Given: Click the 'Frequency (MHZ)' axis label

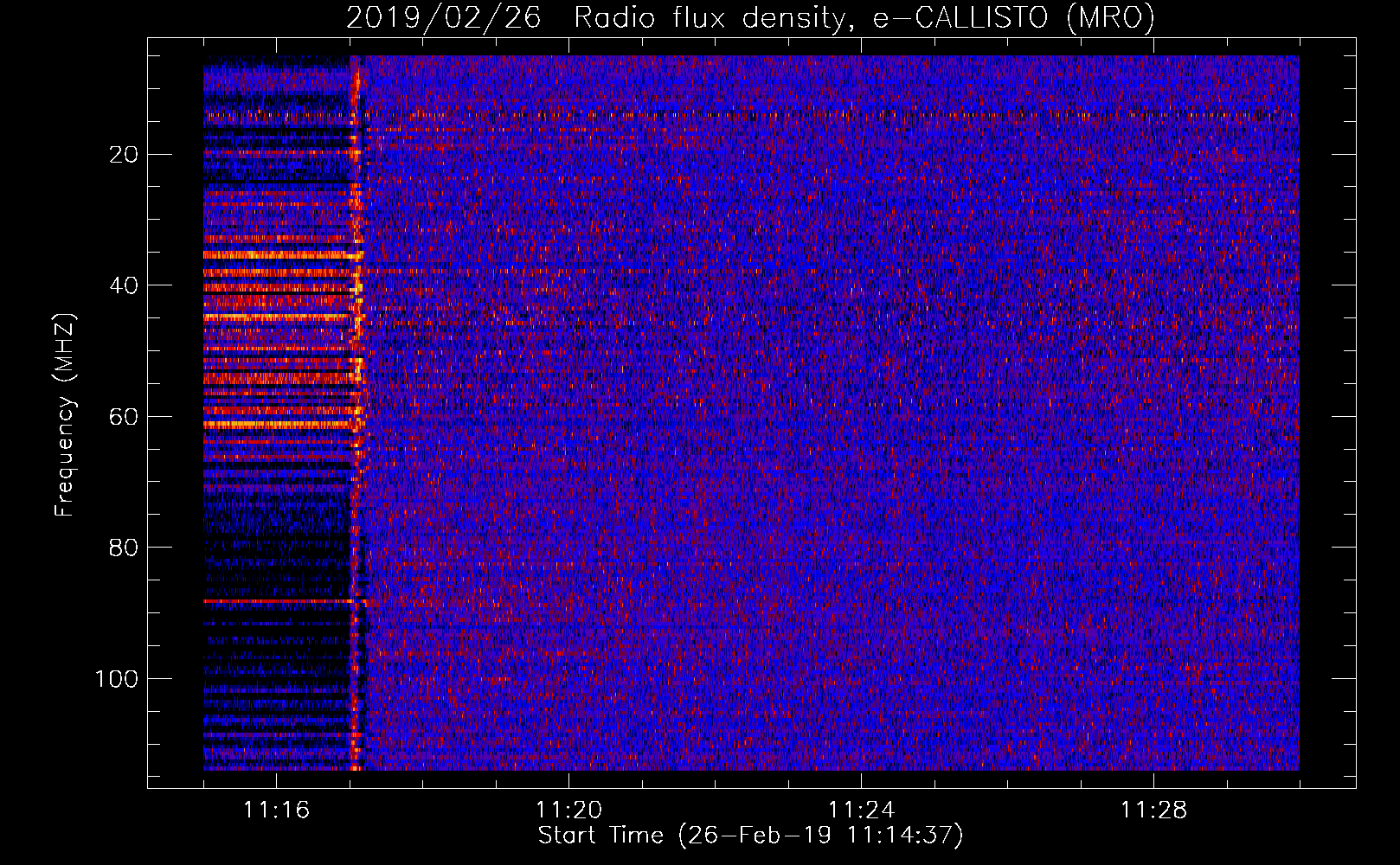Looking at the screenshot, I should [x=65, y=414].
